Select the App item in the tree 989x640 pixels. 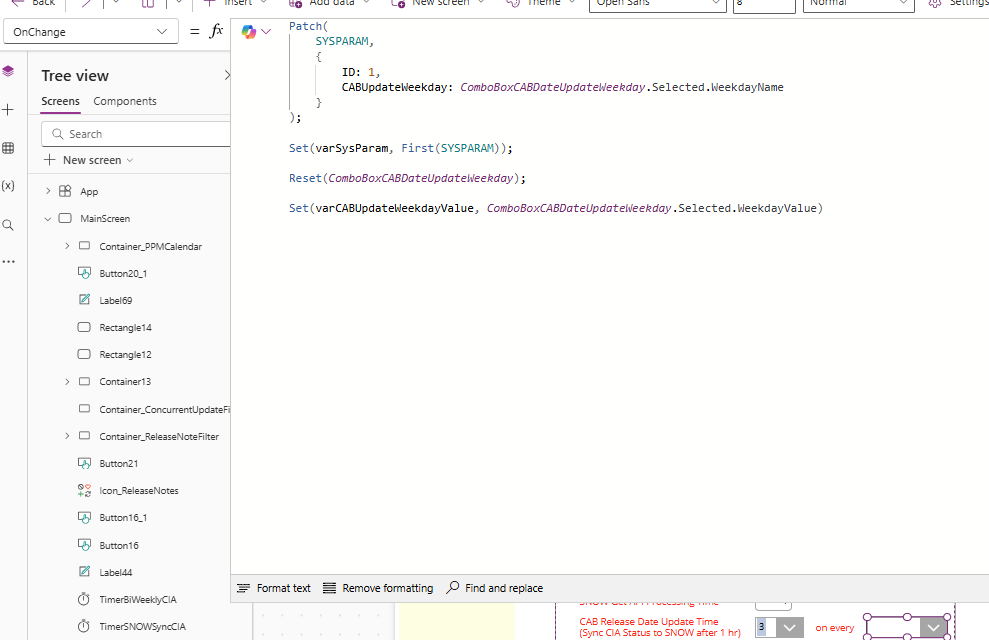[89, 192]
